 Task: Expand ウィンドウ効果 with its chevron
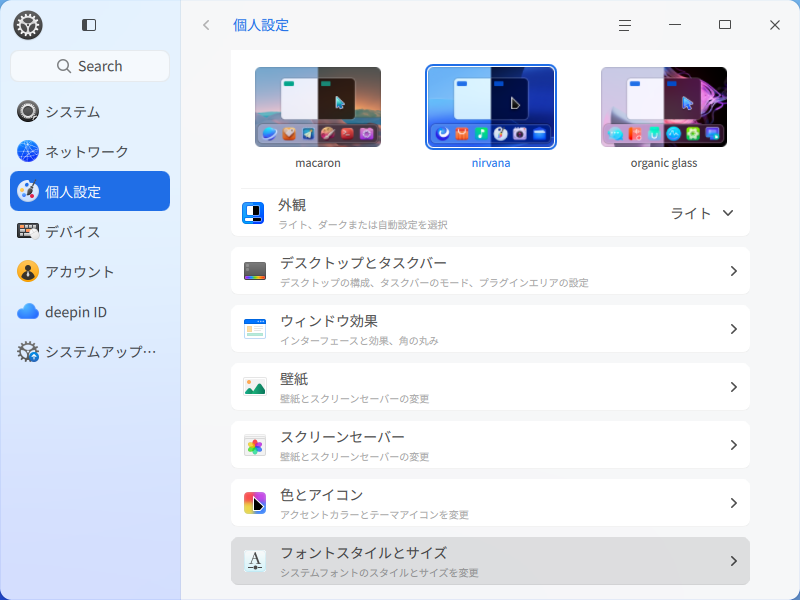(733, 329)
